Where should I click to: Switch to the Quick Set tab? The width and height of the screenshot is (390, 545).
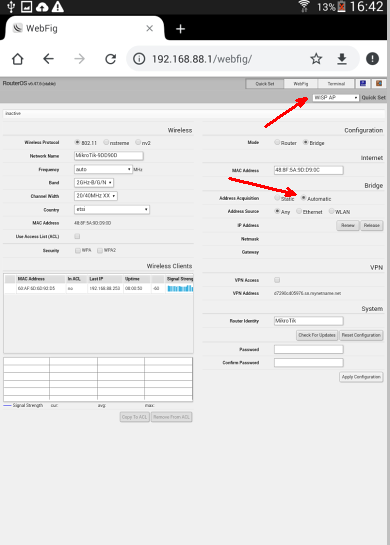pyautogui.click(x=265, y=84)
